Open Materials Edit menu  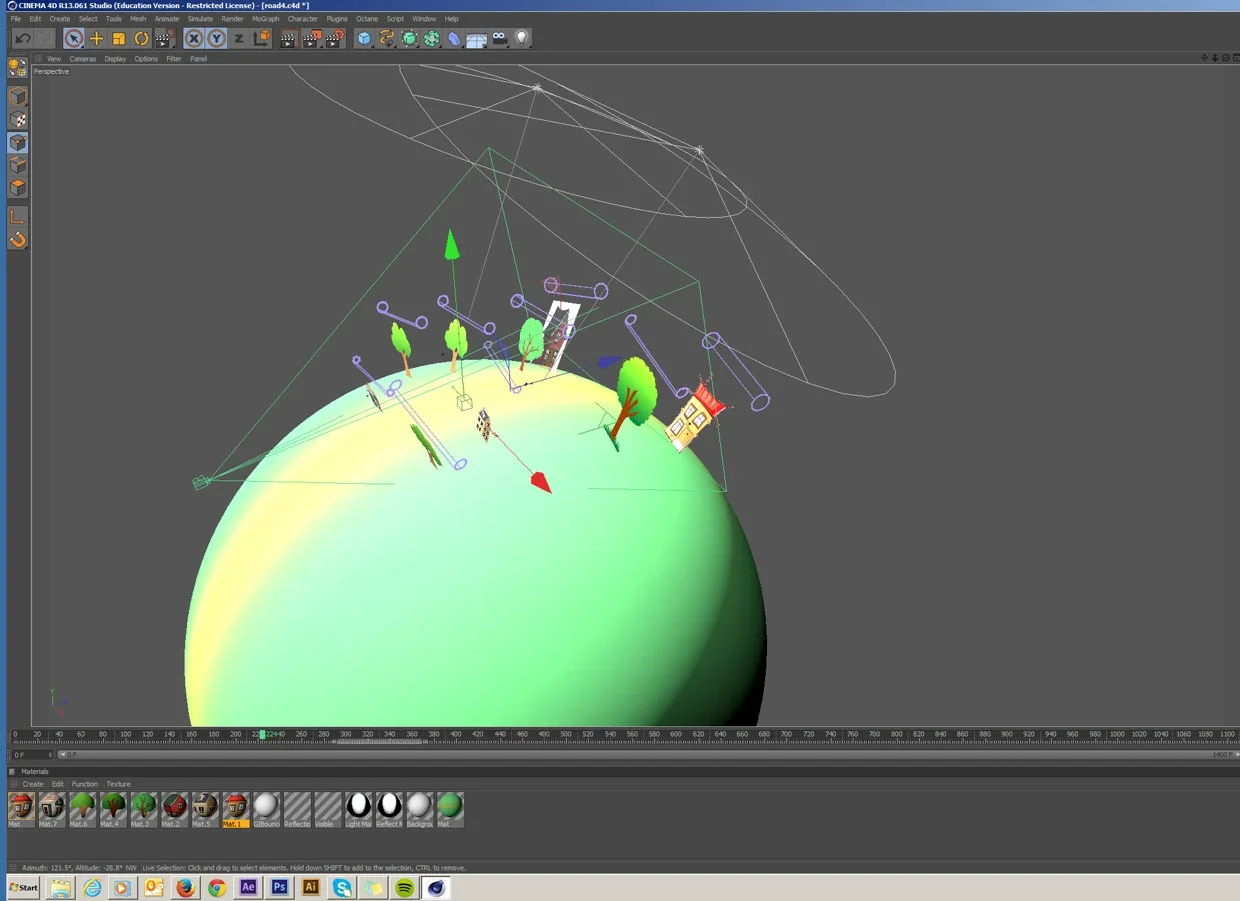[58, 784]
